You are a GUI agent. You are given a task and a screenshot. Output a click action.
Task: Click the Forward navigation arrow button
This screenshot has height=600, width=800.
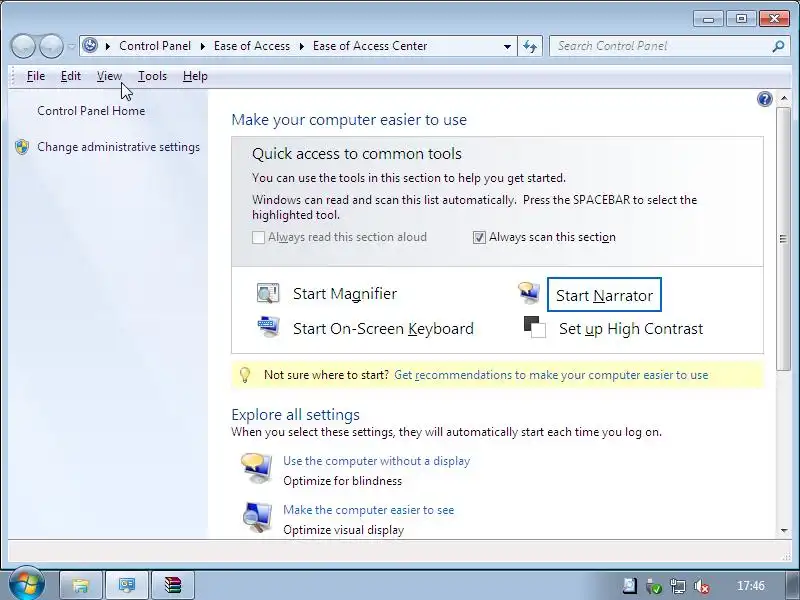[51, 46]
